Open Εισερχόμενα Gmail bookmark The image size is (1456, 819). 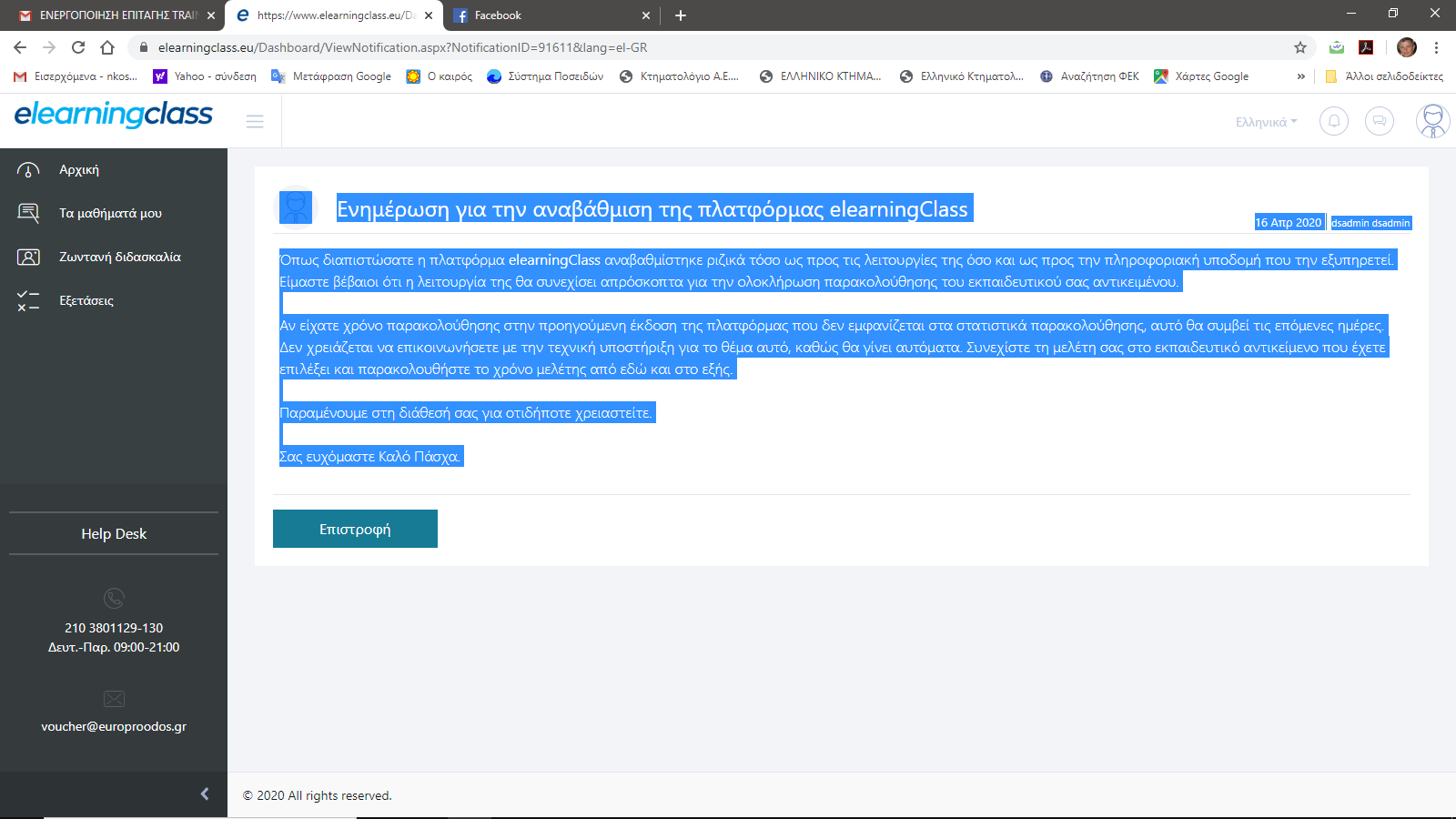click(76, 76)
